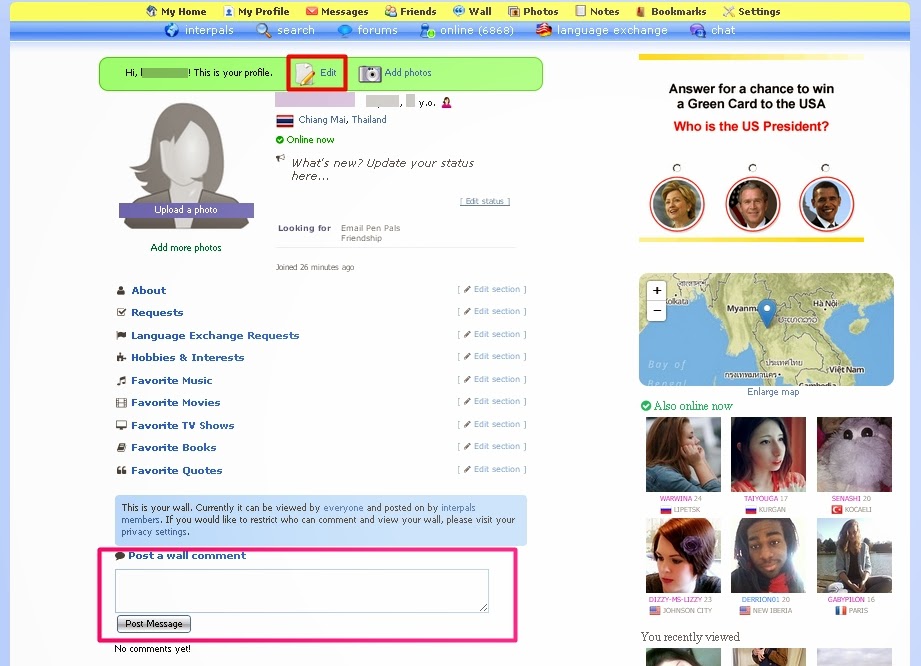Open chat using the speech bubble icon
The image size is (921, 666).
pos(697,30)
